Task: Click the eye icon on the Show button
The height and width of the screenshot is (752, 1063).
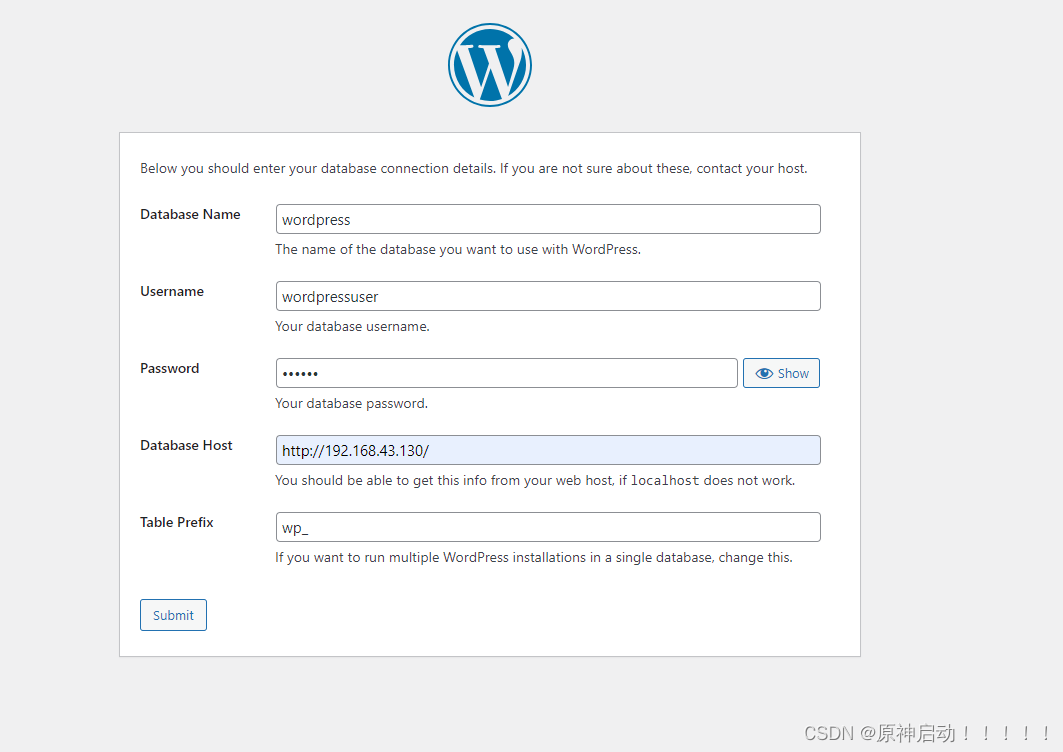Action: tap(765, 372)
